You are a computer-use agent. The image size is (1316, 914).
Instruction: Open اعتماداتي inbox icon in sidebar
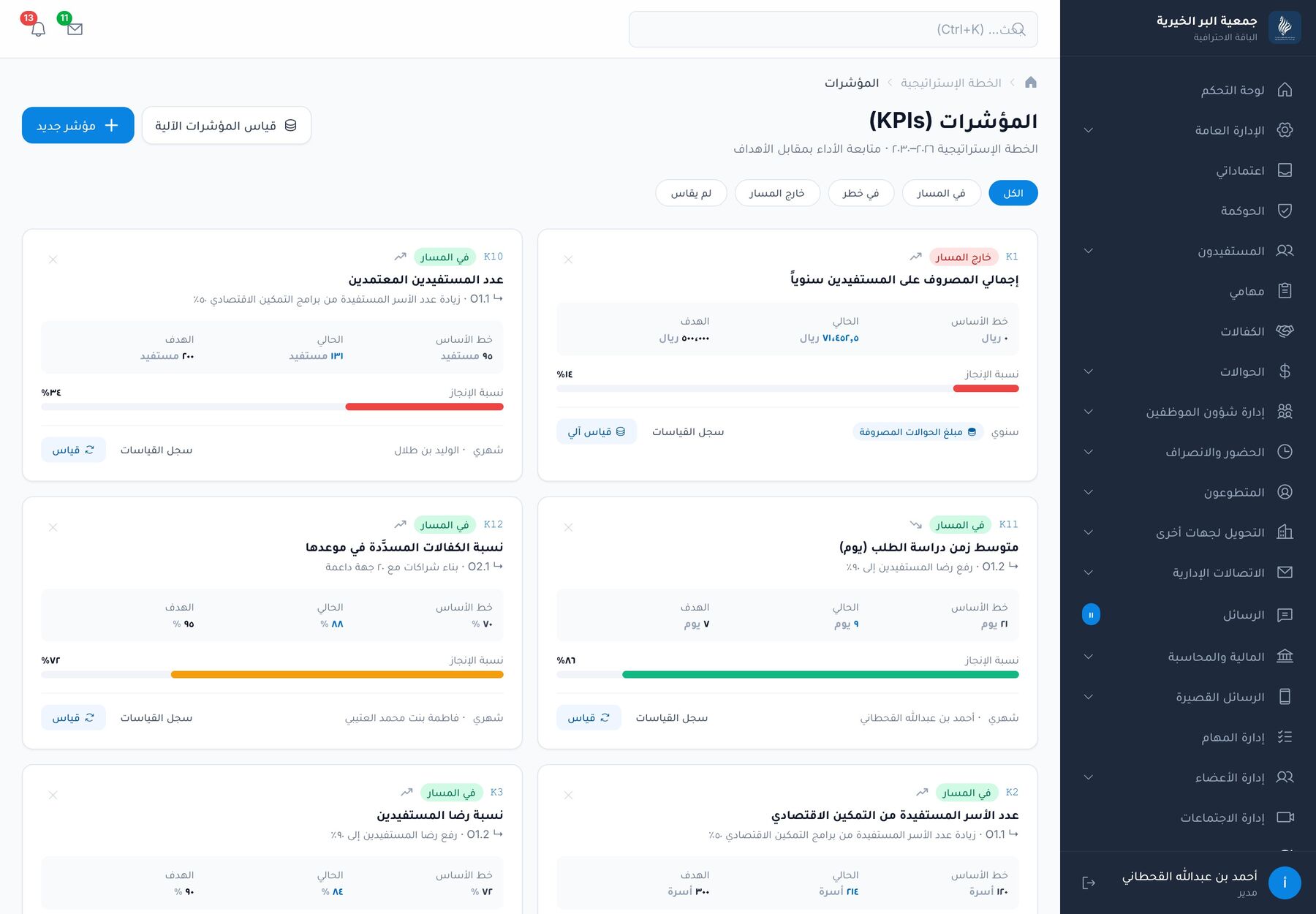[x=1285, y=170]
